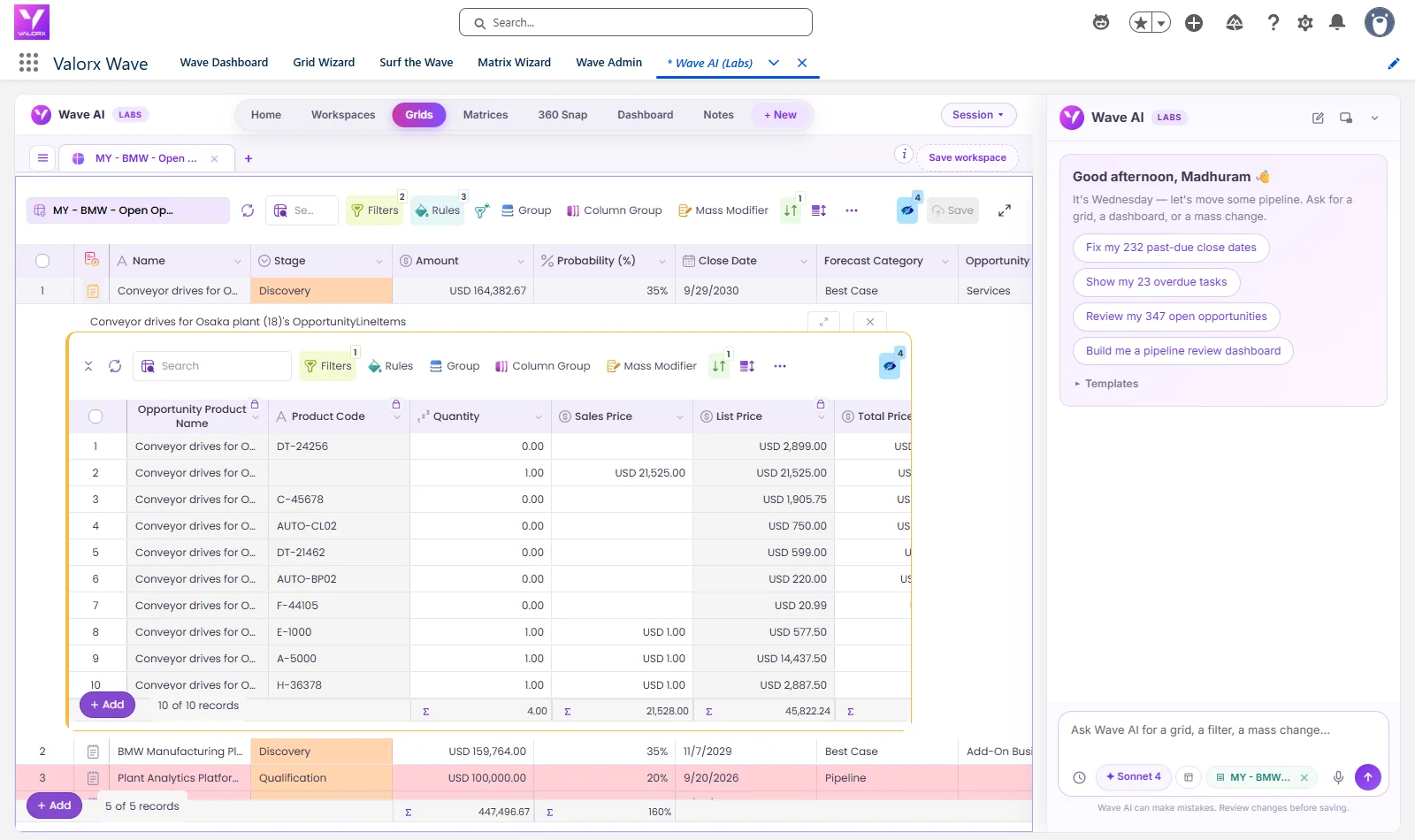Toggle the select-all checkbox in the main grid header
Viewport: 1415px width, 840px height.
click(x=42, y=261)
